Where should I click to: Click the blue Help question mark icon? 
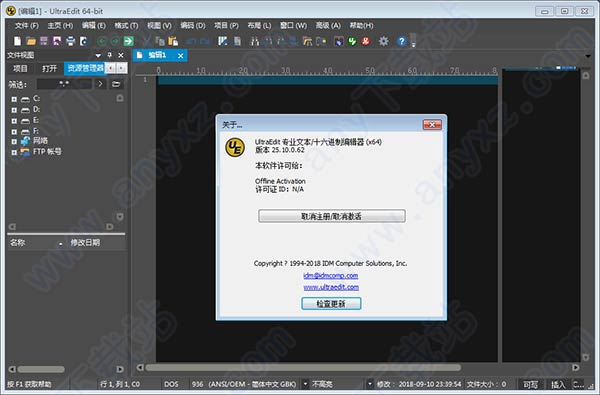pyautogui.click(x=401, y=41)
